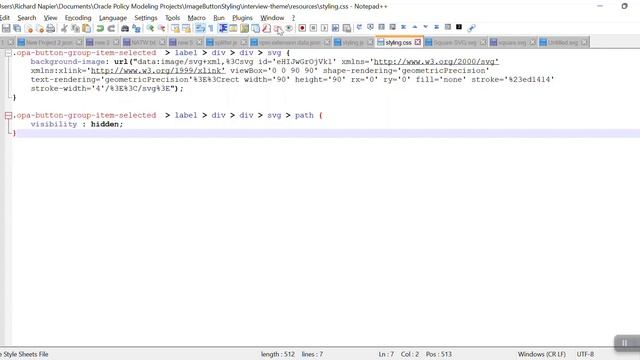Screen dimensions: 640x360
Task: Close the styling.css tab
Action: click(418, 42)
